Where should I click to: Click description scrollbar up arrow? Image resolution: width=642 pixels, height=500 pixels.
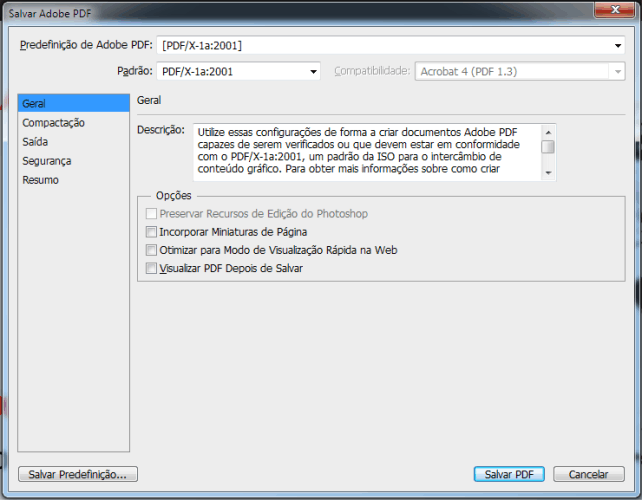tap(548, 132)
